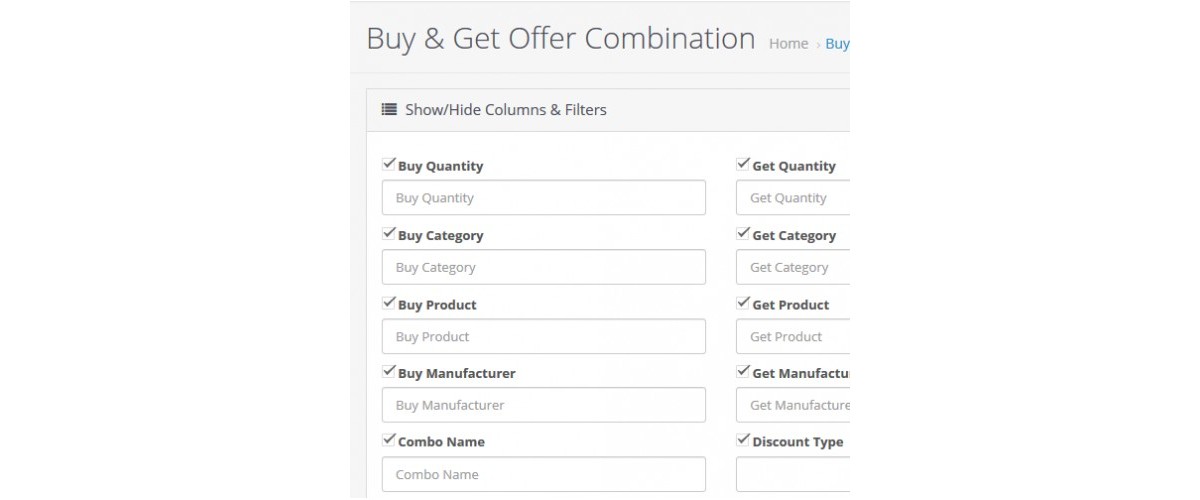Screen dimensions: 1200x500
Task: Focus the Get Quantity filter field
Action: (793, 198)
